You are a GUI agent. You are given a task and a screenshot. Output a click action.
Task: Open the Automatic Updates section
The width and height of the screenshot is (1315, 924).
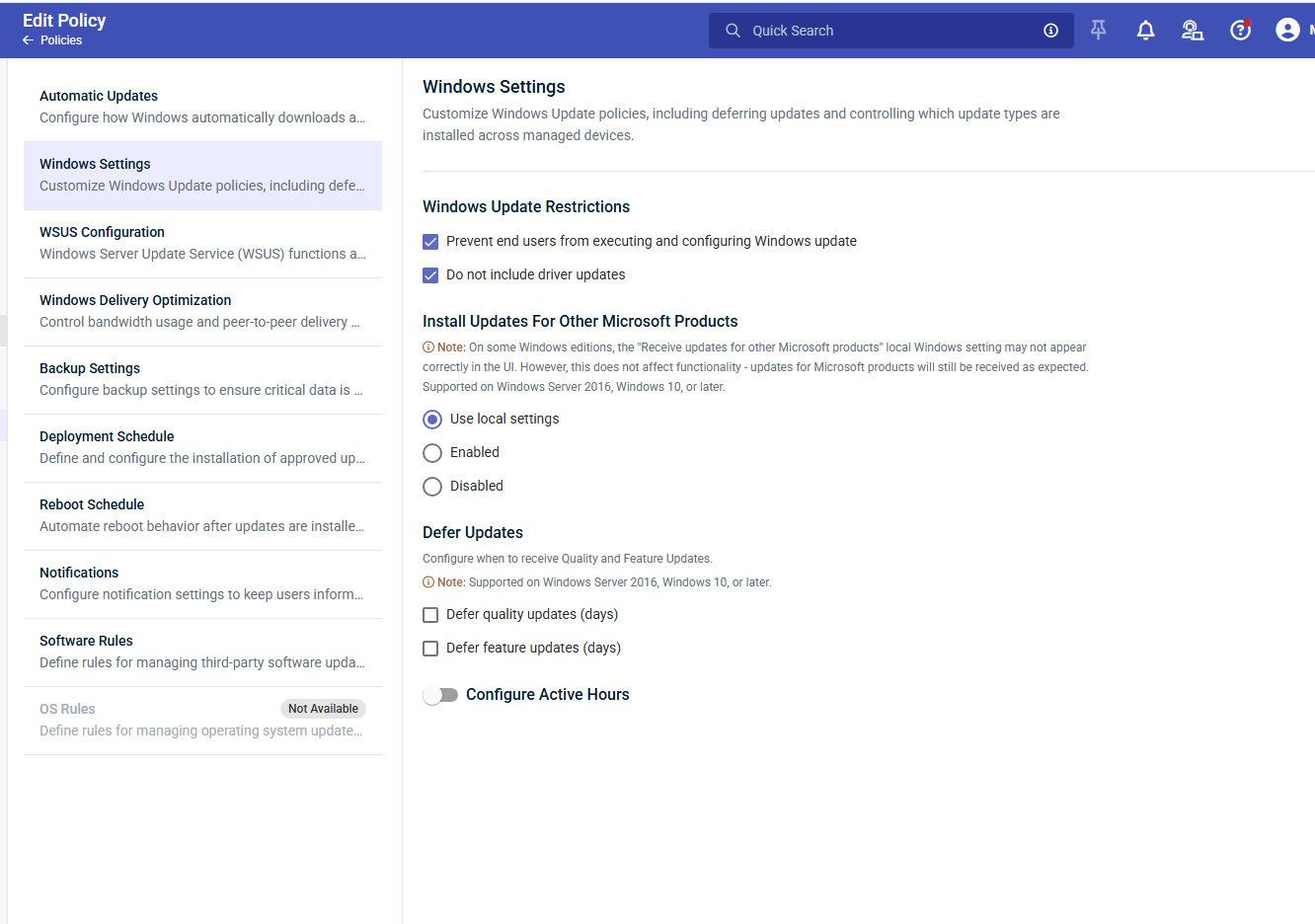point(202,107)
